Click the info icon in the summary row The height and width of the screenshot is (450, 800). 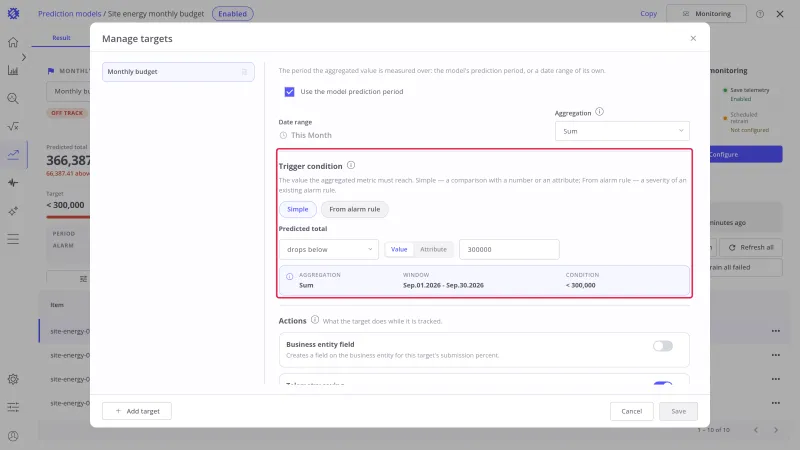coord(289,277)
